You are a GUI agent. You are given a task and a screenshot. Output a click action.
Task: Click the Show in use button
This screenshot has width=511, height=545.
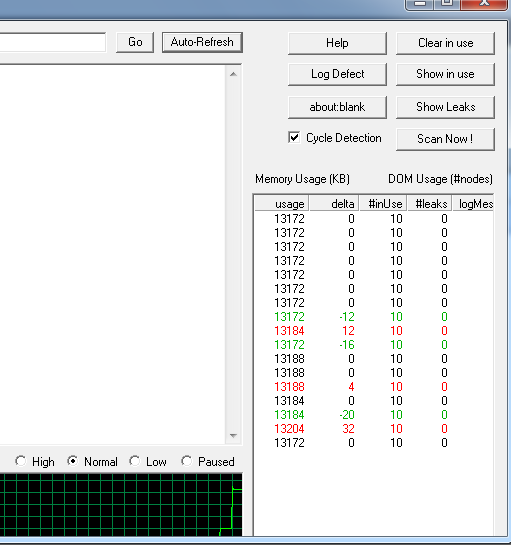point(445,74)
